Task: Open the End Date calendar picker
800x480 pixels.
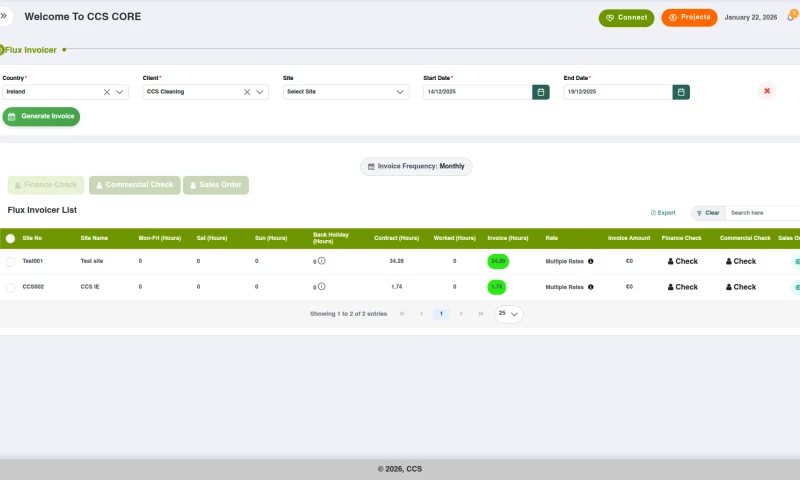Action: pos(681,92)
